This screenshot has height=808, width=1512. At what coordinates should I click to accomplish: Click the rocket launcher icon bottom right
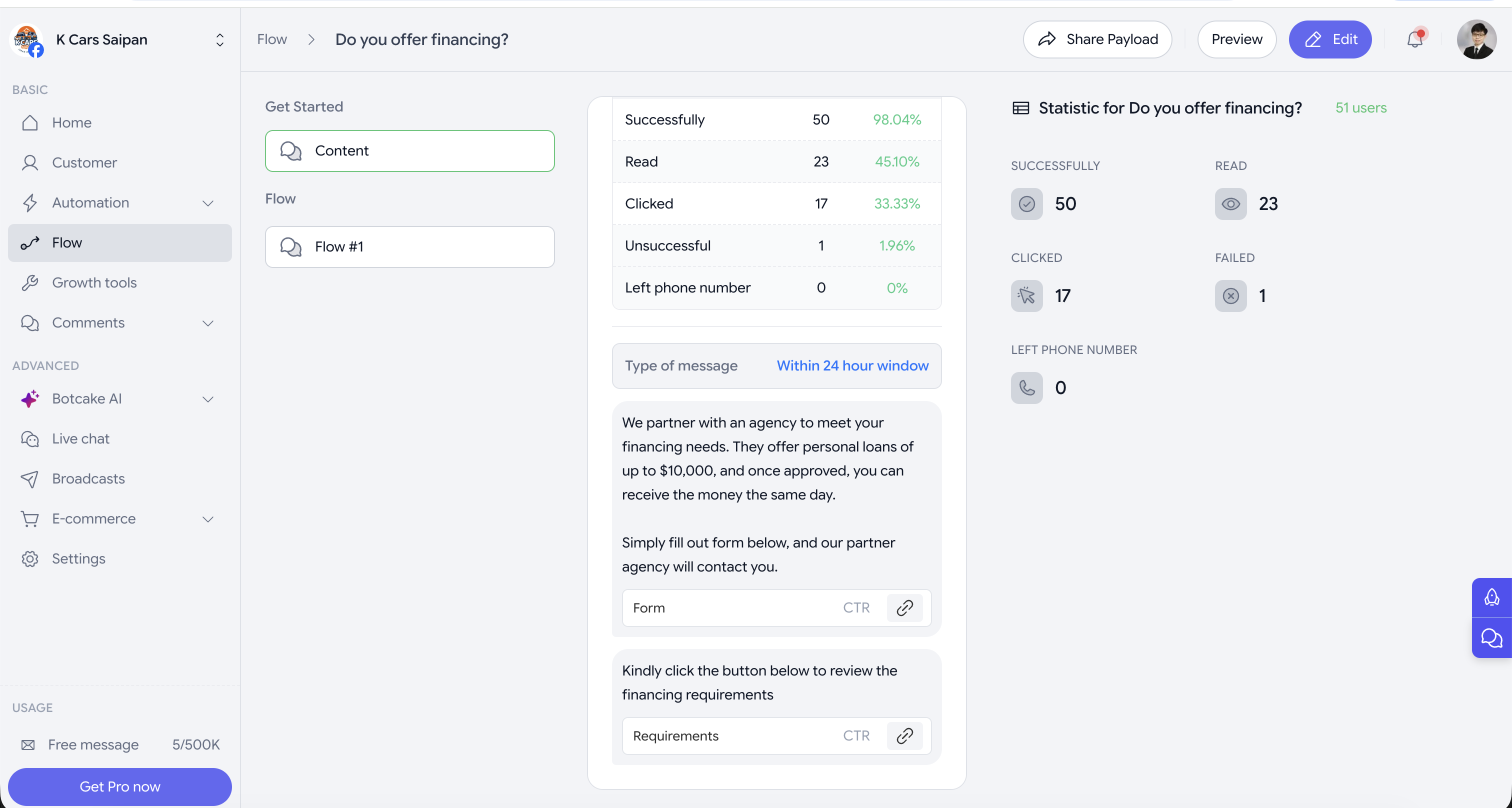pyautogui.click(x=1491, y=598)
